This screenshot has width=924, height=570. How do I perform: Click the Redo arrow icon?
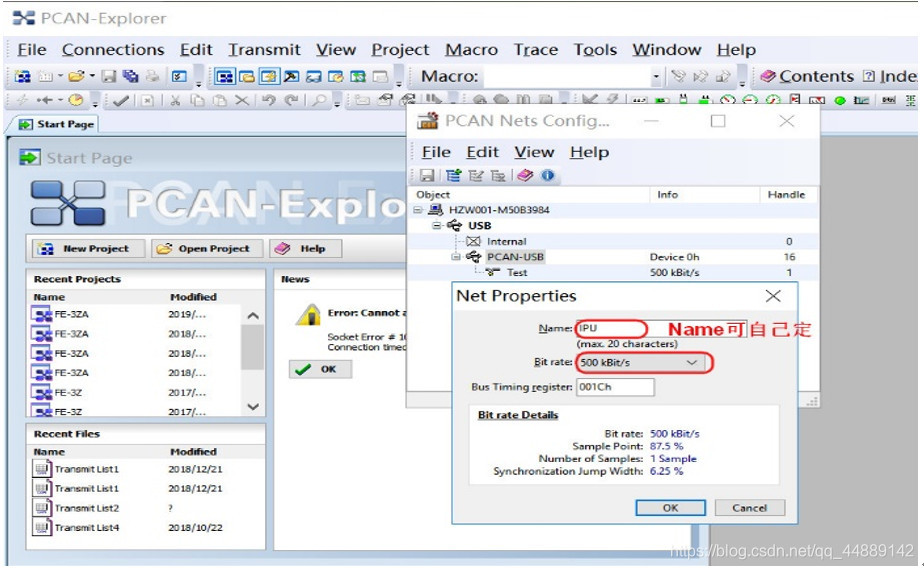[291, 100]
